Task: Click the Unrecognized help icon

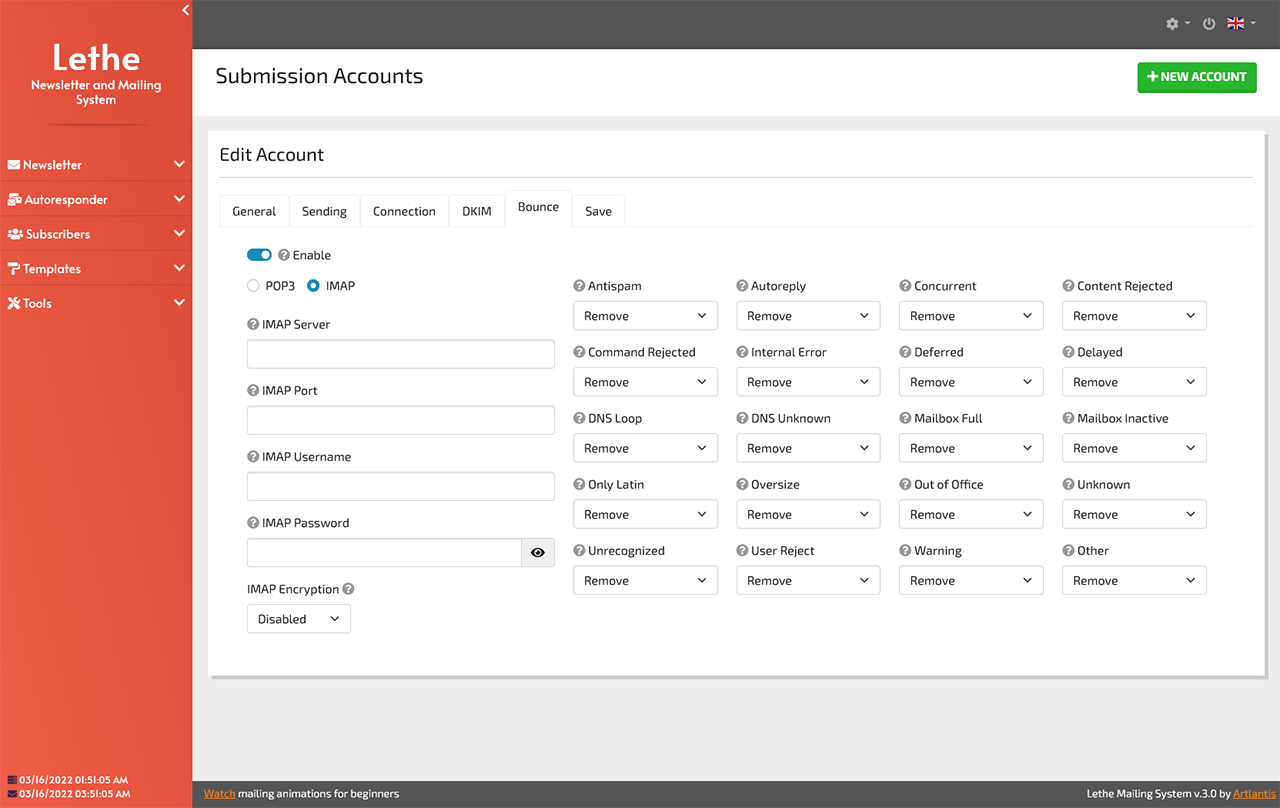Action: click(x=579, y=550)
